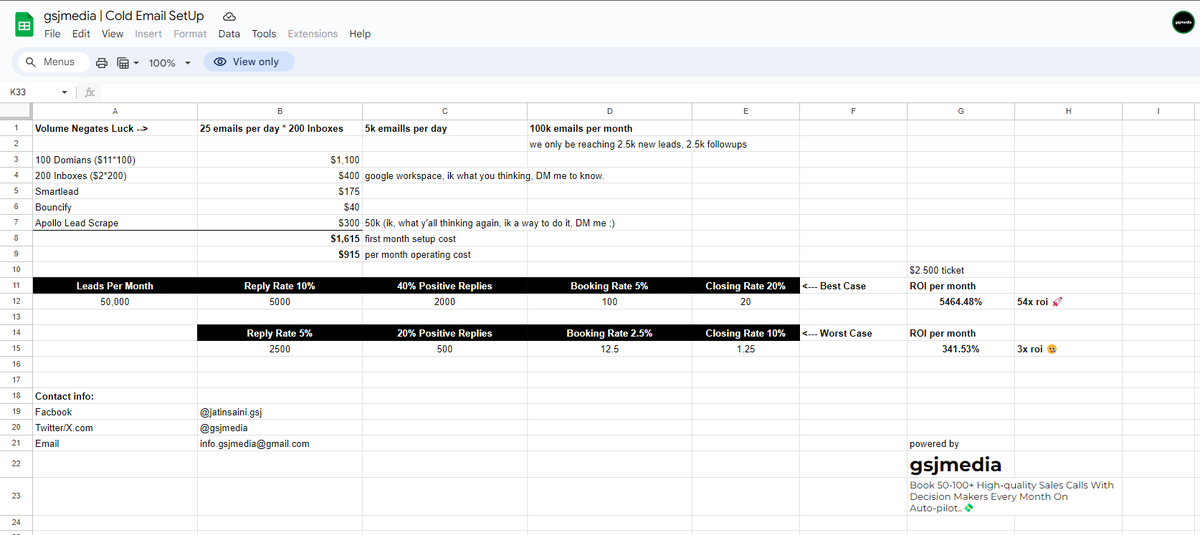Select the $1,615 total cell
This screenshot has height=535, width=1200.
point(279,239)
